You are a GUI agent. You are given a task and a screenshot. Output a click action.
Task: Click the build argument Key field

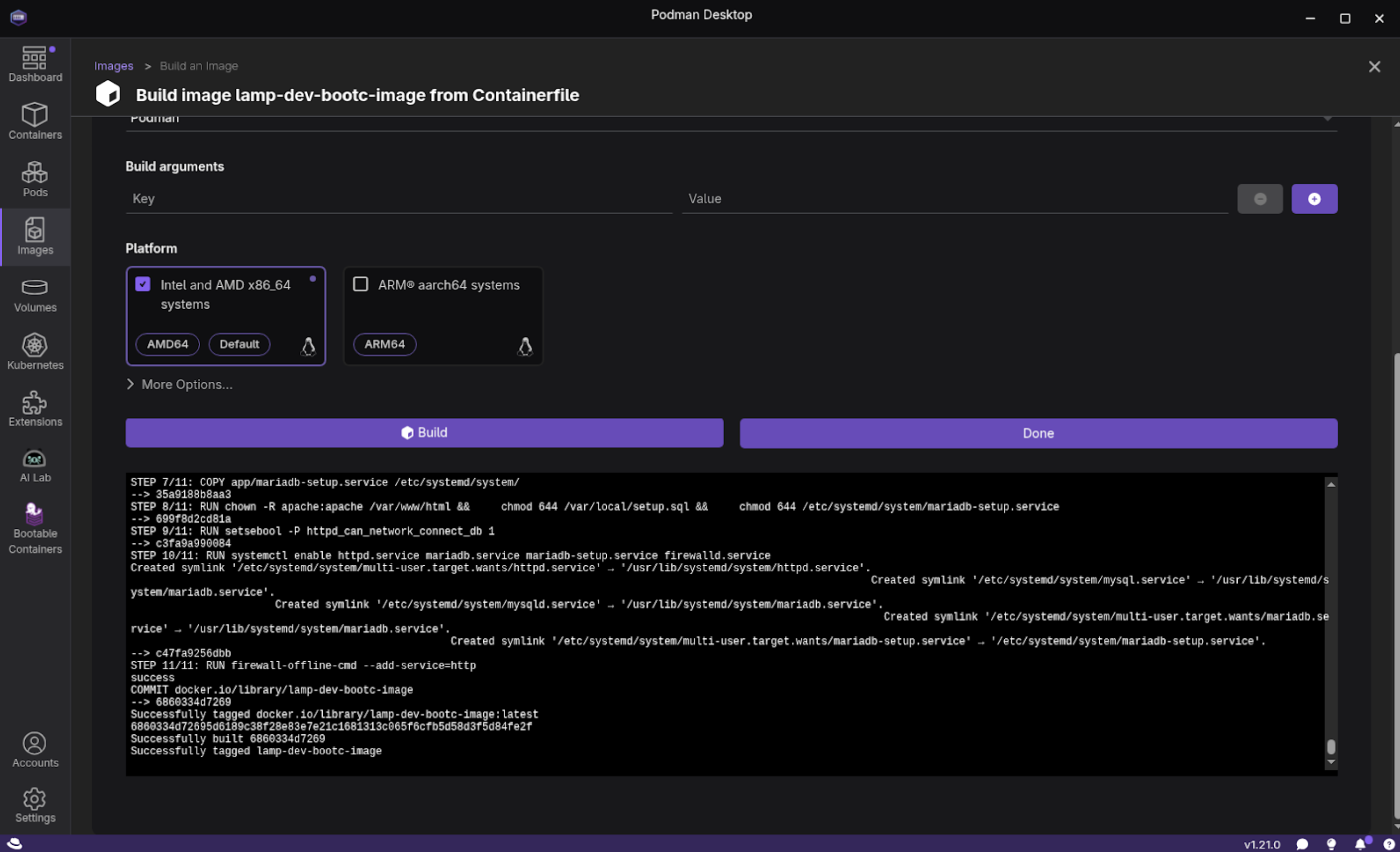(398, 199)
